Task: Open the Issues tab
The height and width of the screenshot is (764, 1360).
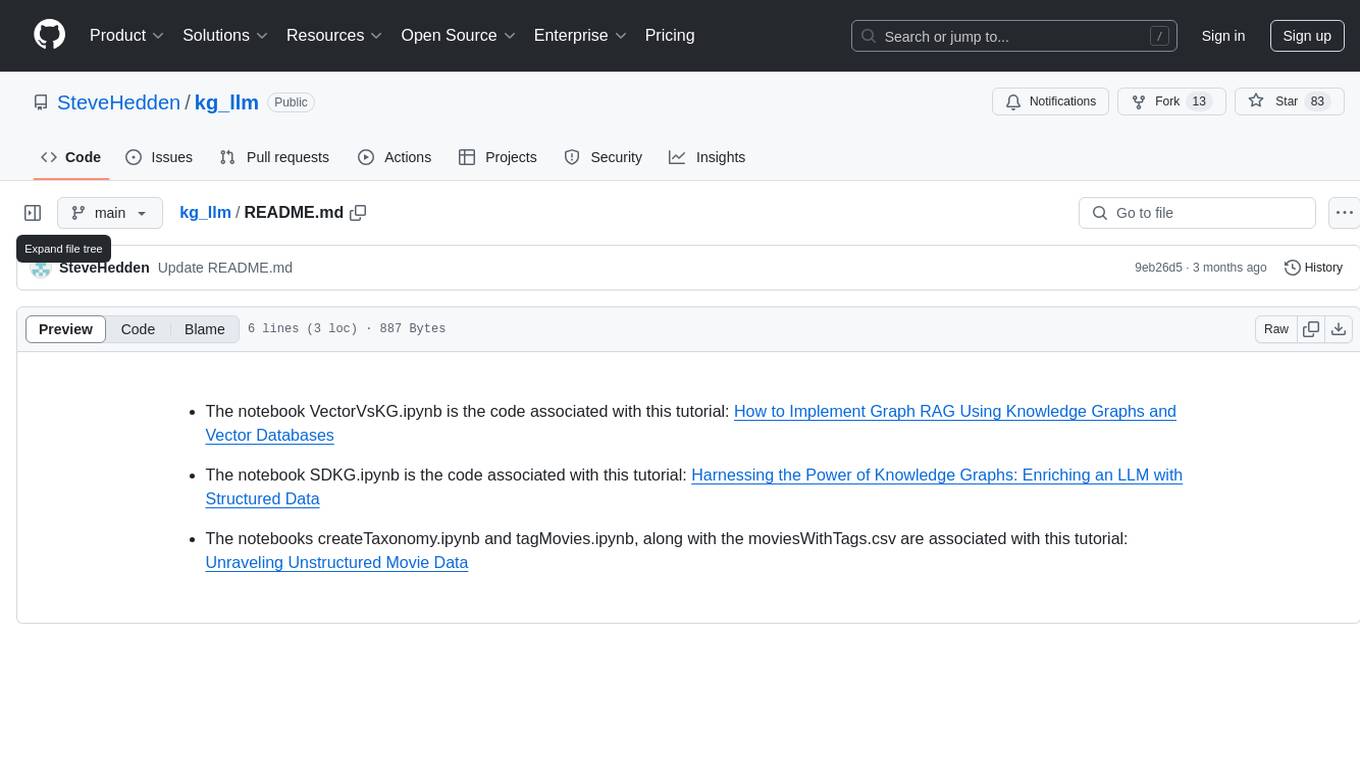Action: pyautogui.click(x=159, y=157)
